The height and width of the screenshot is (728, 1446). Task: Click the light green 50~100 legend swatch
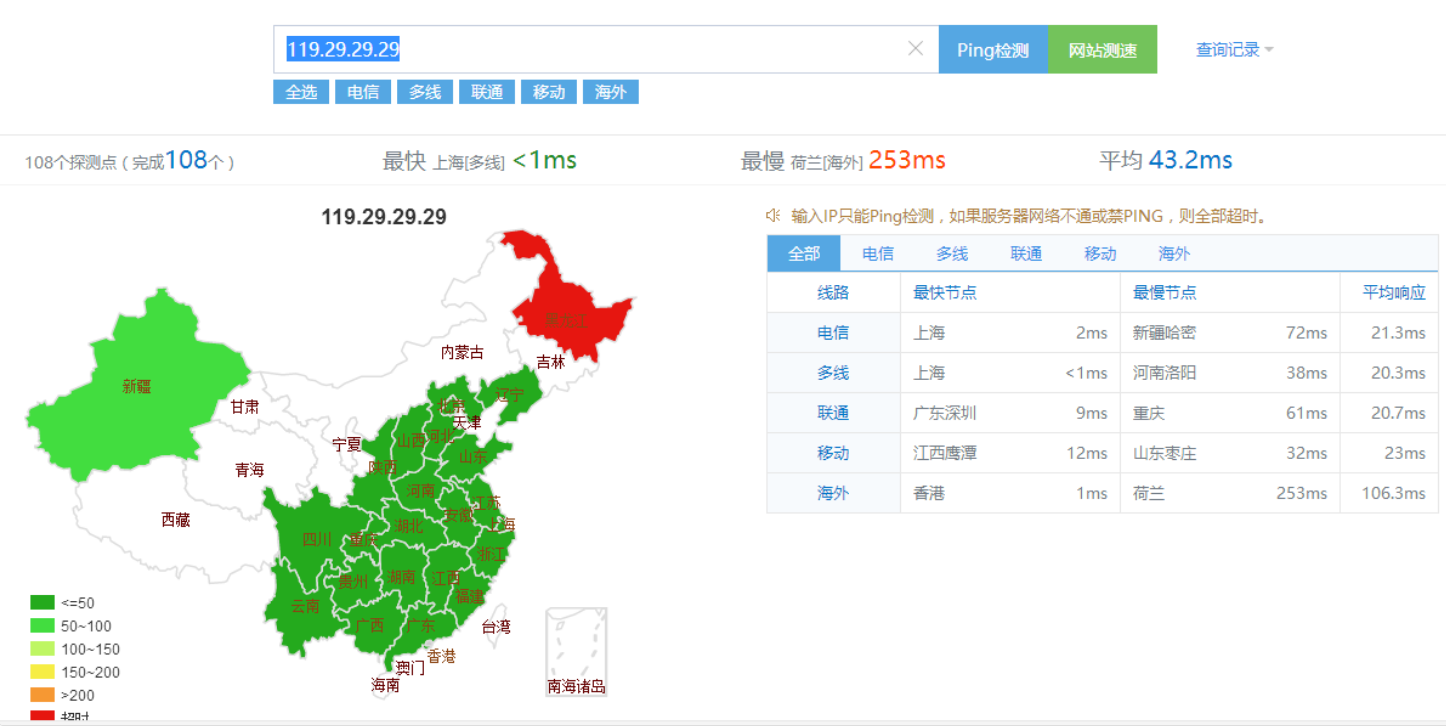(x=42, y=626)
